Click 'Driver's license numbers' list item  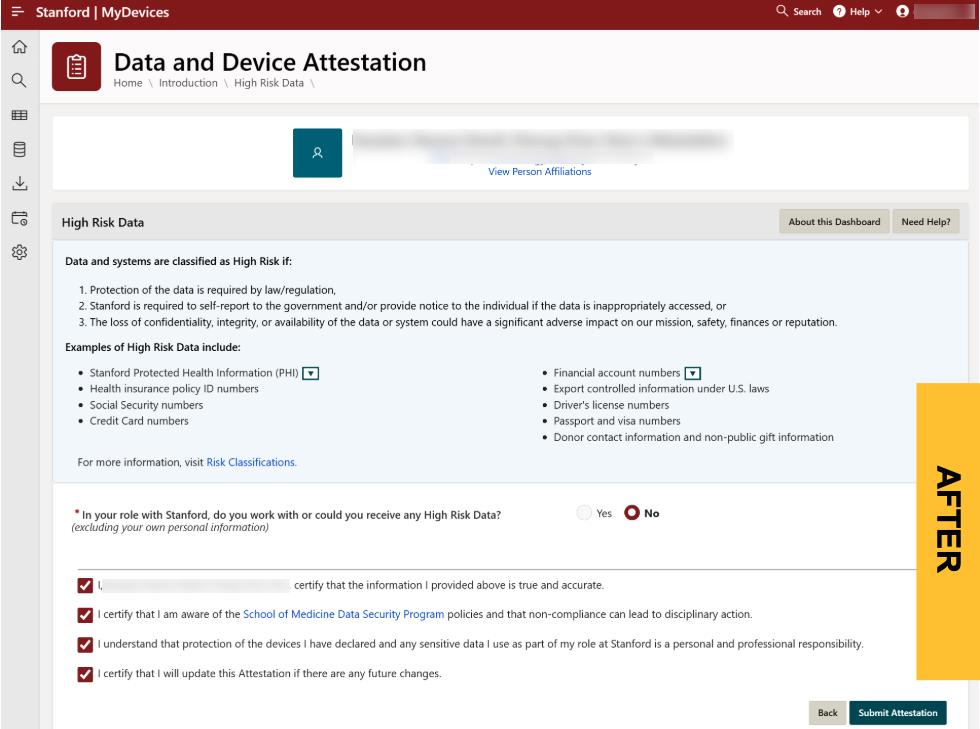pyautogui.click(x=611, y=405)
